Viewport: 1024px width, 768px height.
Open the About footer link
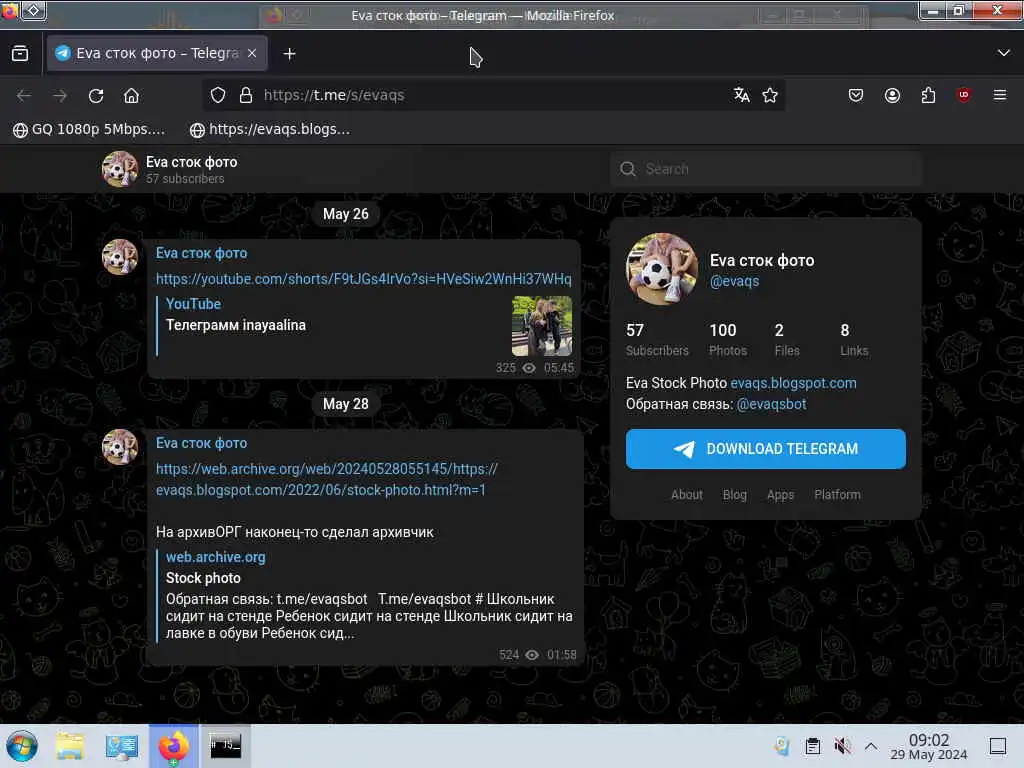click(x=686, y=495)
